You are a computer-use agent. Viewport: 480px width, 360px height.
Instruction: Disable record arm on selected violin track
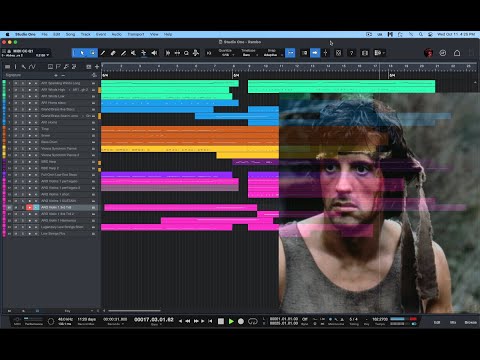point(29,207)
